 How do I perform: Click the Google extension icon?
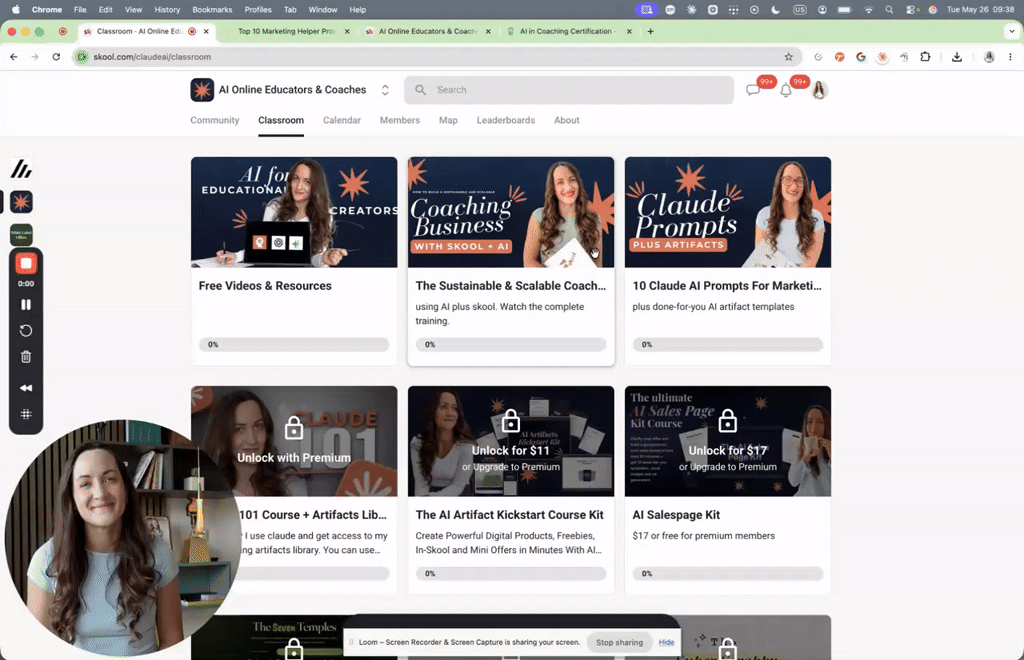[x=861, y=57]
